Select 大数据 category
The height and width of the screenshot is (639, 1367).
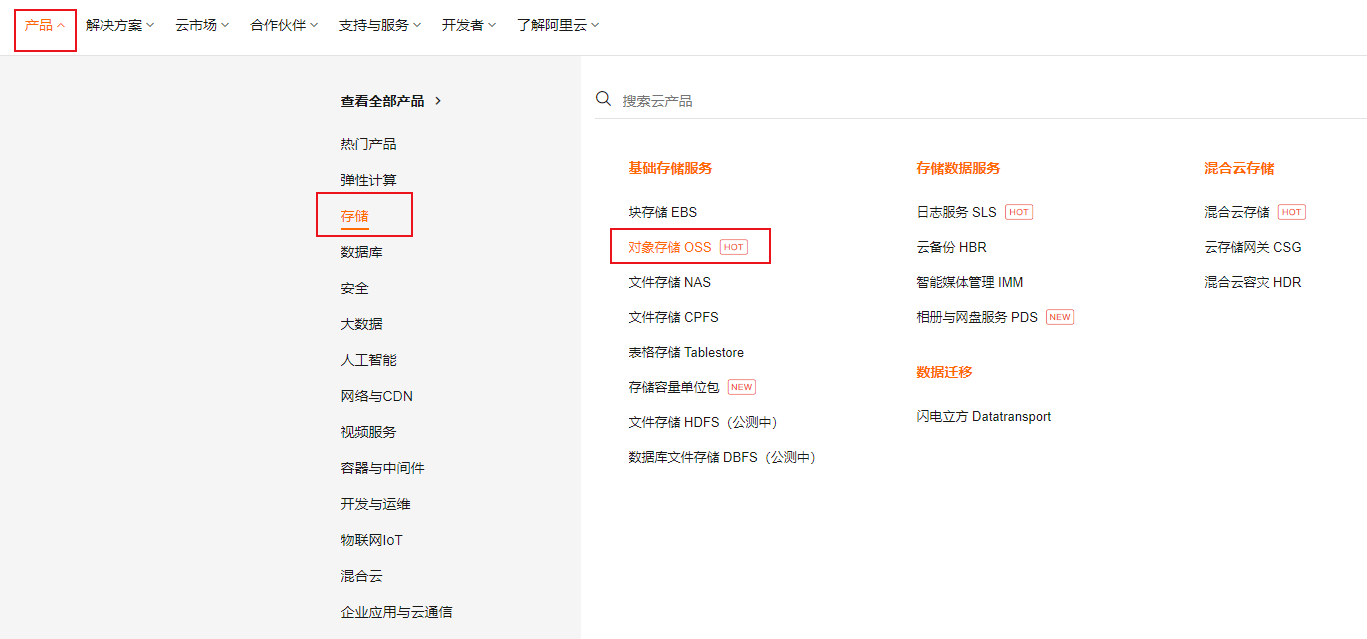tap(361, 324)
